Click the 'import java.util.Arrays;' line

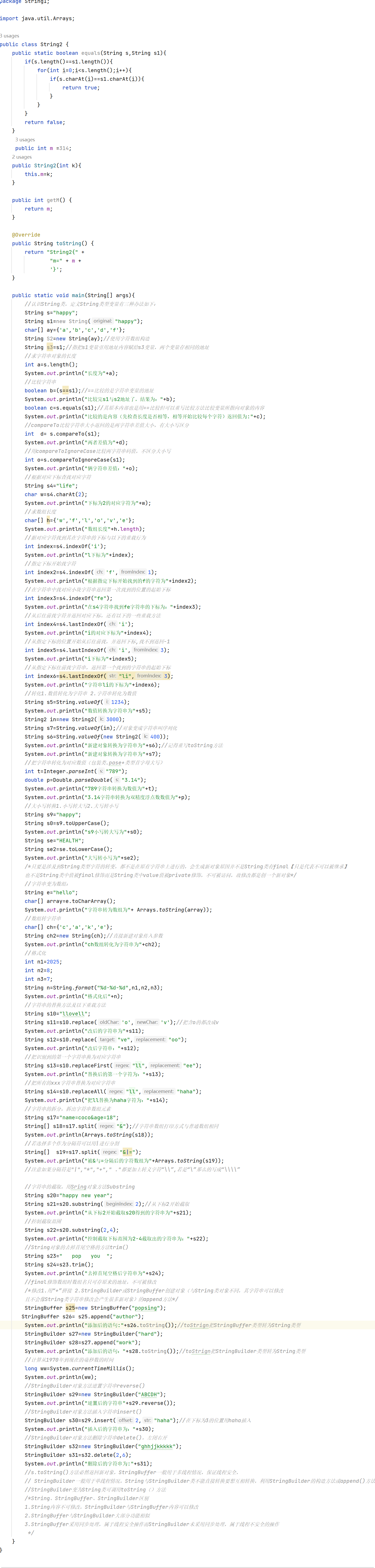click(x=37, y=18)
